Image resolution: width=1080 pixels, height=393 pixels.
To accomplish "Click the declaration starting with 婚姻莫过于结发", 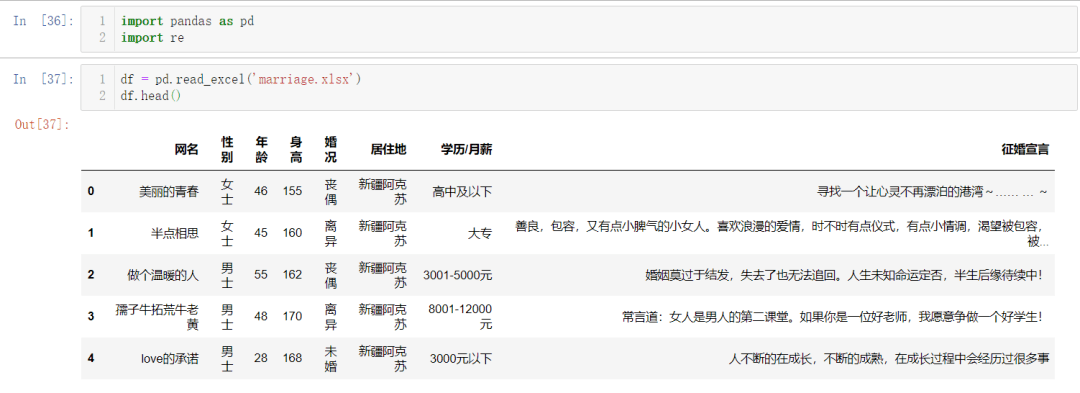I will (x=844, y=275).
